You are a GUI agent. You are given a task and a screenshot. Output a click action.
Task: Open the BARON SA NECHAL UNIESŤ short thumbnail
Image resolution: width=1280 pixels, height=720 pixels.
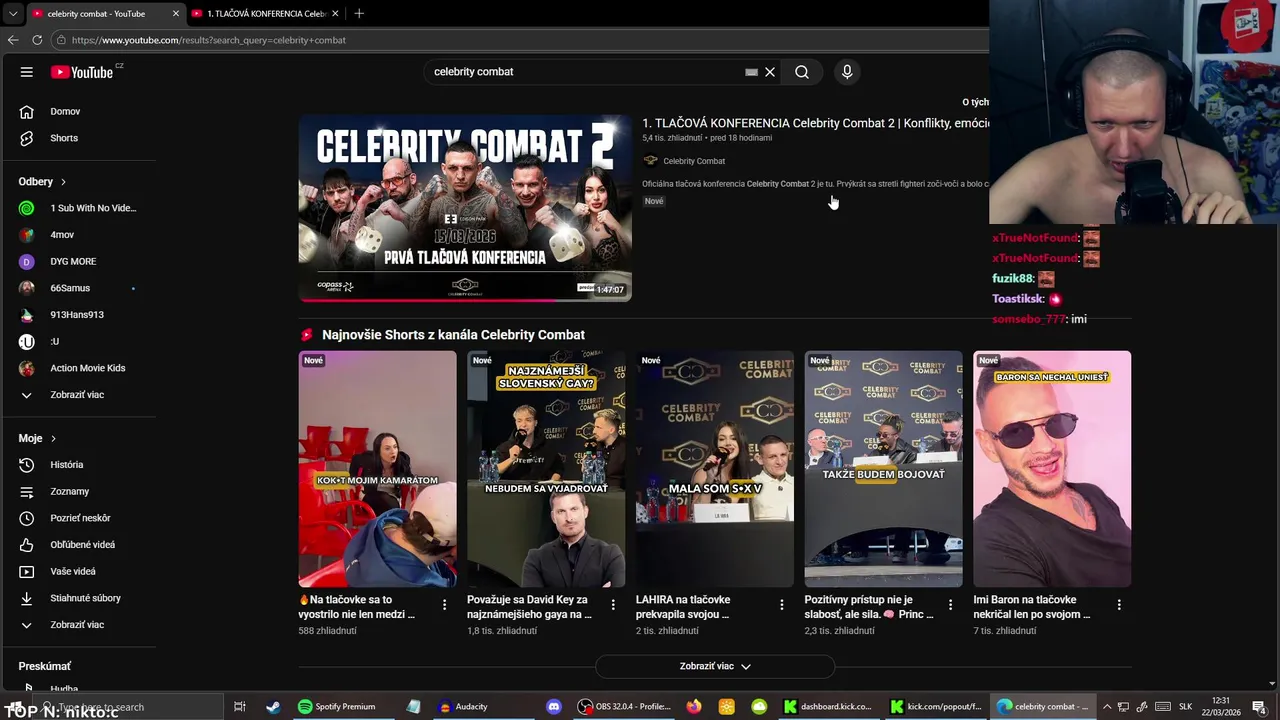click(1052, 469)
